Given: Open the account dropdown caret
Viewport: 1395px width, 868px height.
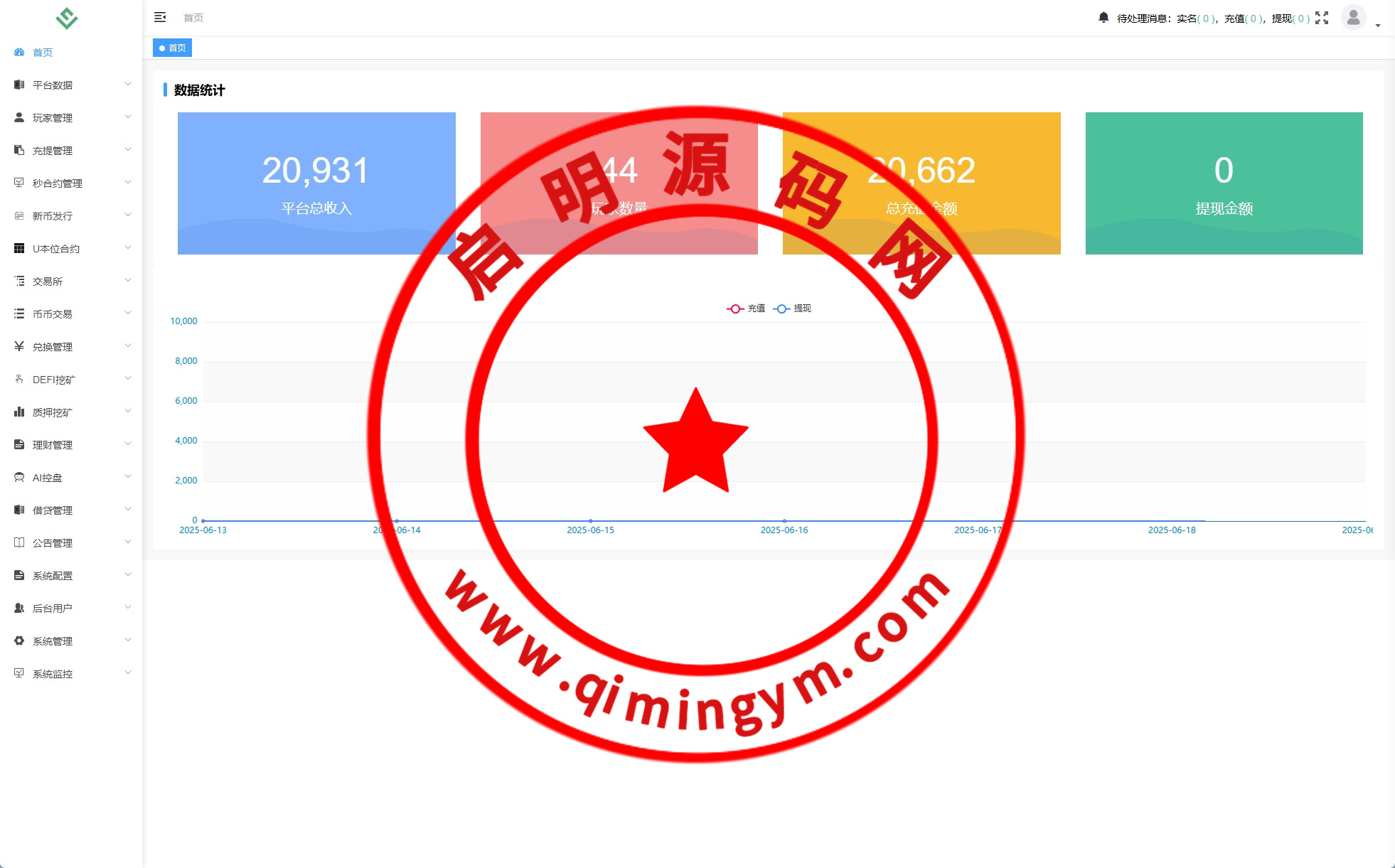Looking at the screenshot, I should 1378,26.
